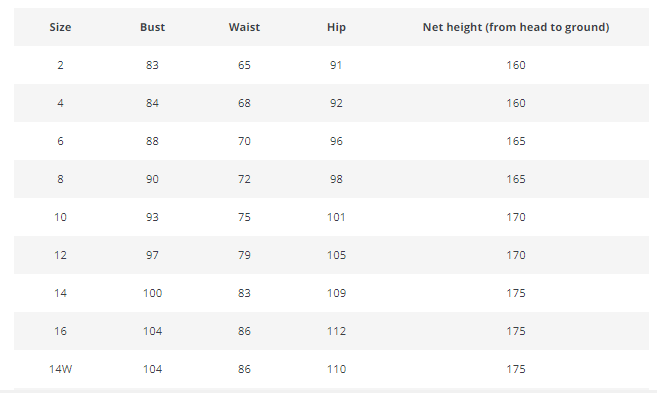
Task: Click bust value 100 in size 14 row
Action: click(x=152, y=293)
